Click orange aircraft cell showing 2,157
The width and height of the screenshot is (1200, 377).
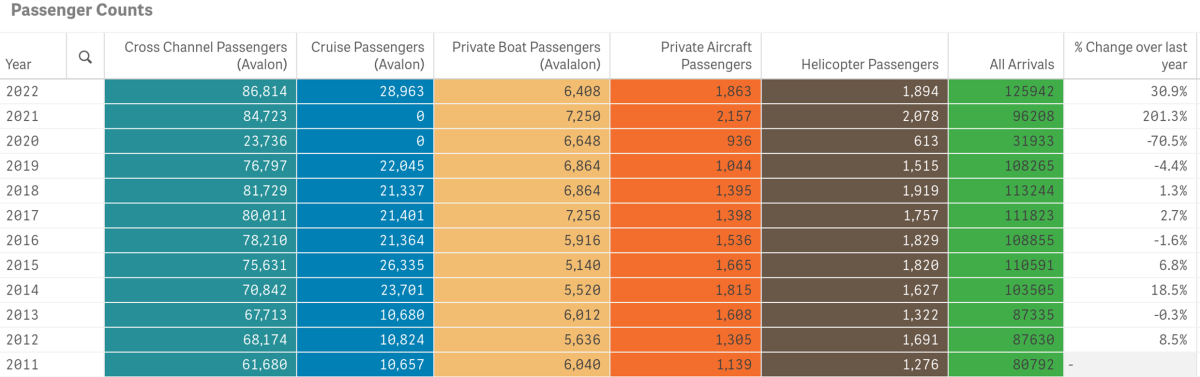pyautogui.click(x=685, y=116)
